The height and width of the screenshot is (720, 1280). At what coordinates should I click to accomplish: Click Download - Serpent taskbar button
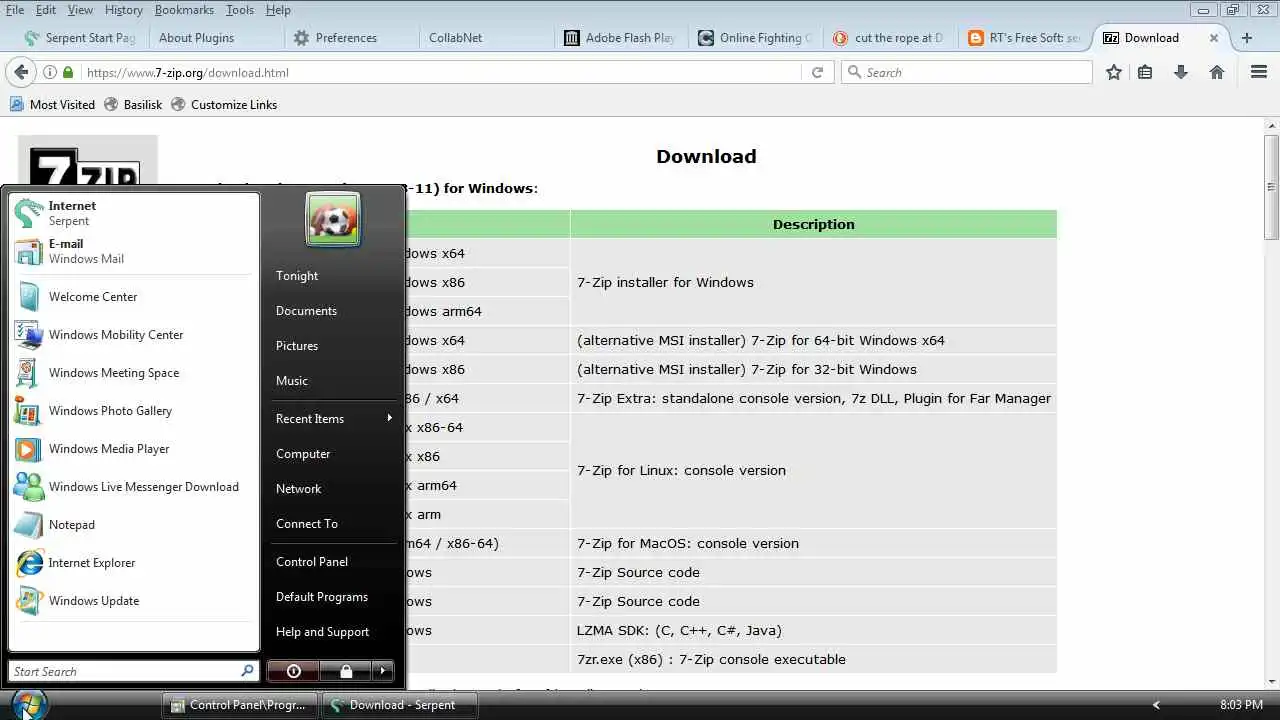click(x=400, y=705)
